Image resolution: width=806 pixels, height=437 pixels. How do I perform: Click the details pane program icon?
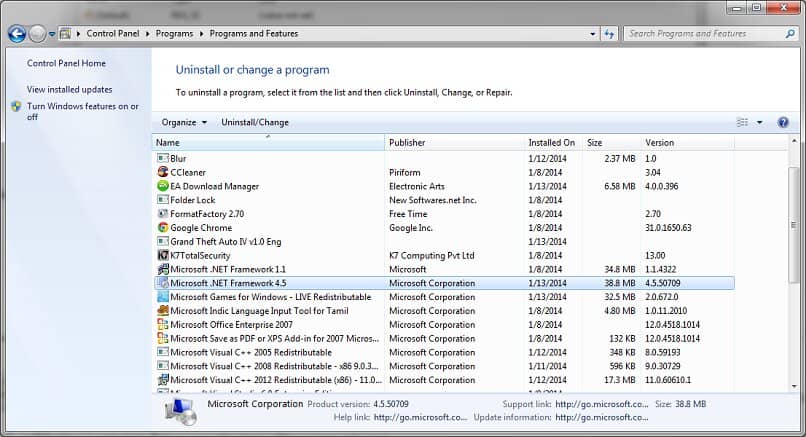tap(180, 412)
